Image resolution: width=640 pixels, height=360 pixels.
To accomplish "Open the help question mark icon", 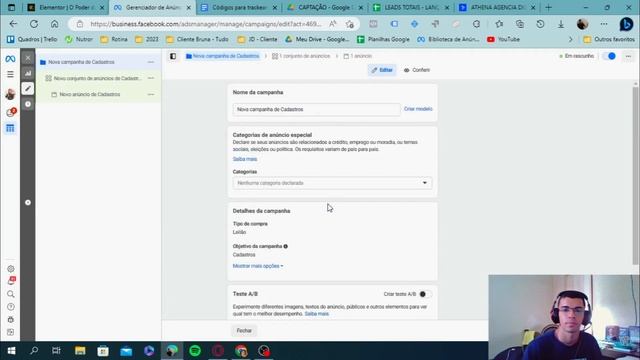I will tap(11, 307).
